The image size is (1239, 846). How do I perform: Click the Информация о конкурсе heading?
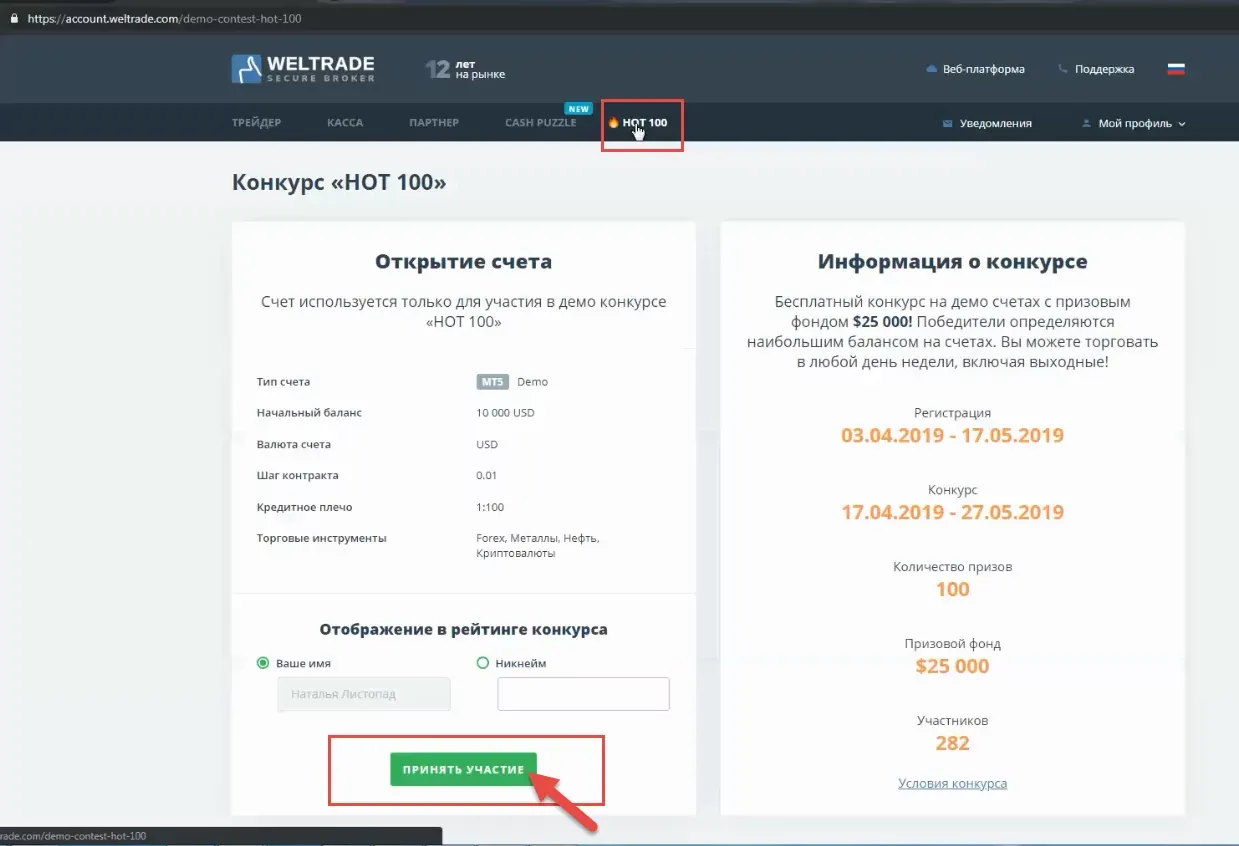pos(952,262)
